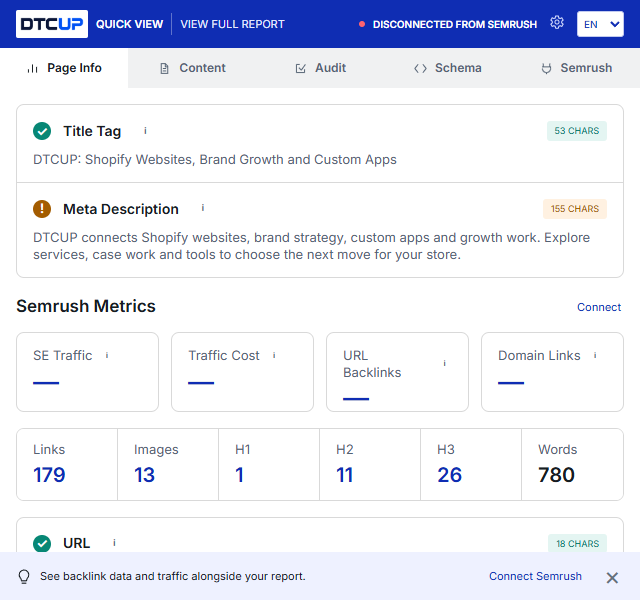Click the Domain Links info icon
Viewport: 640px width, 600px height.
(595, 355)
